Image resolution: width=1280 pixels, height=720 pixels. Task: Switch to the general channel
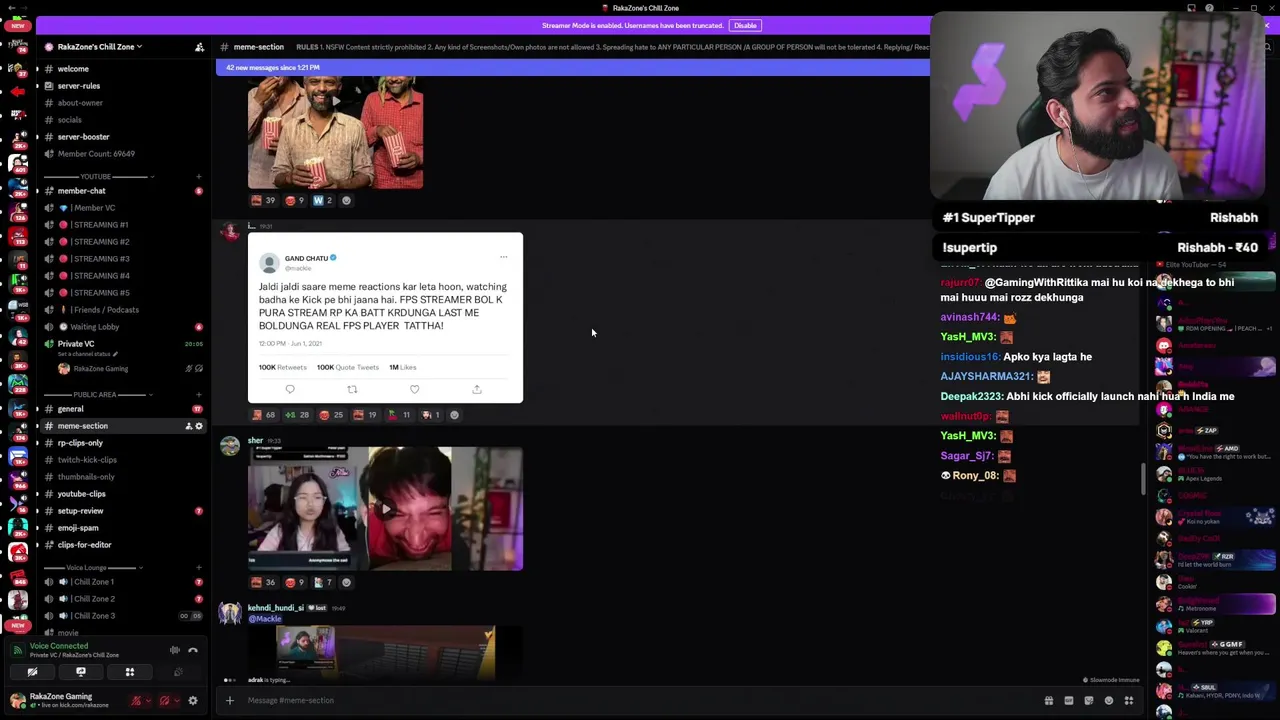point(70,409)
